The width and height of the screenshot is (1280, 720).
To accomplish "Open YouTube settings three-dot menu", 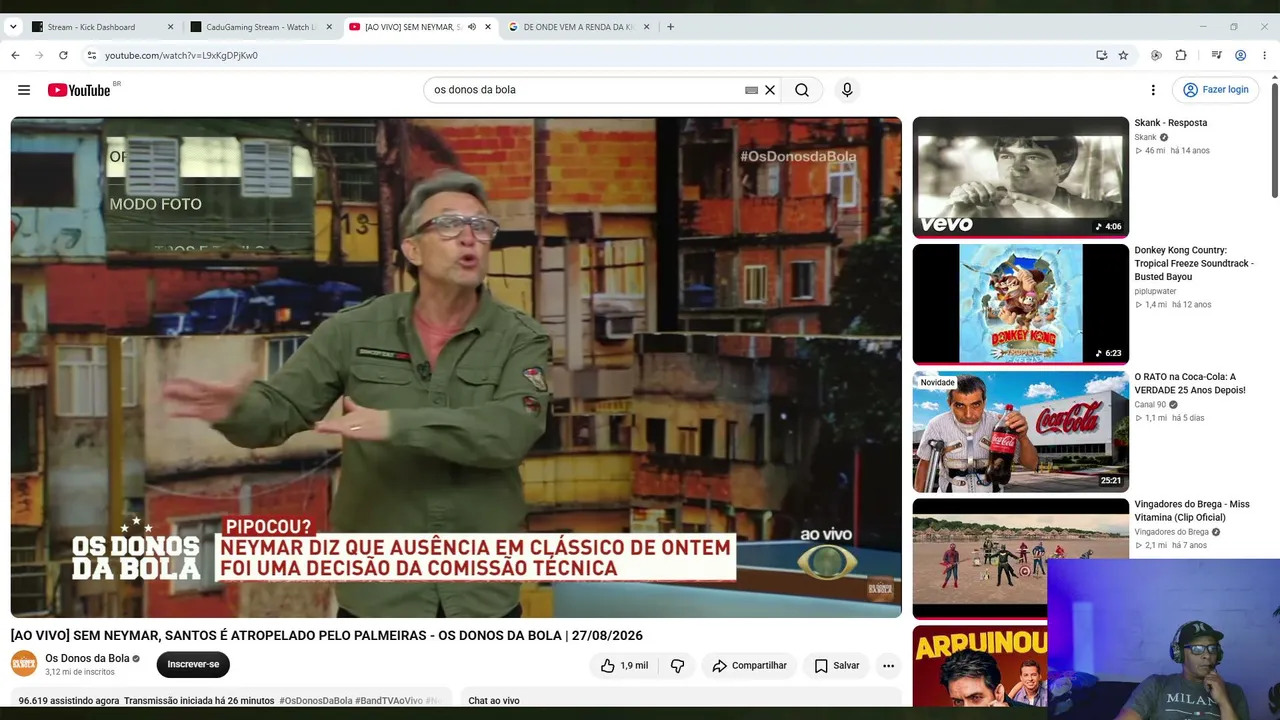I will point(1153,90).
